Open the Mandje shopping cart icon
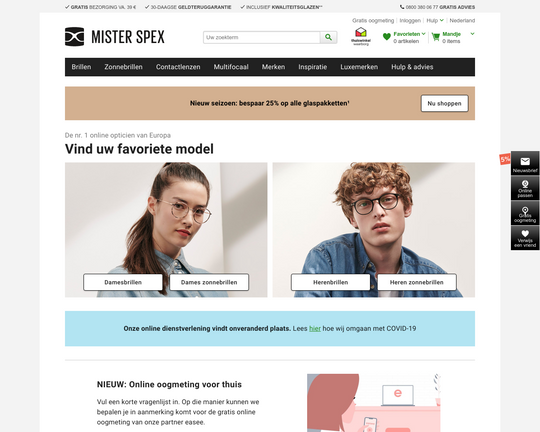 [x=436, y=37]
